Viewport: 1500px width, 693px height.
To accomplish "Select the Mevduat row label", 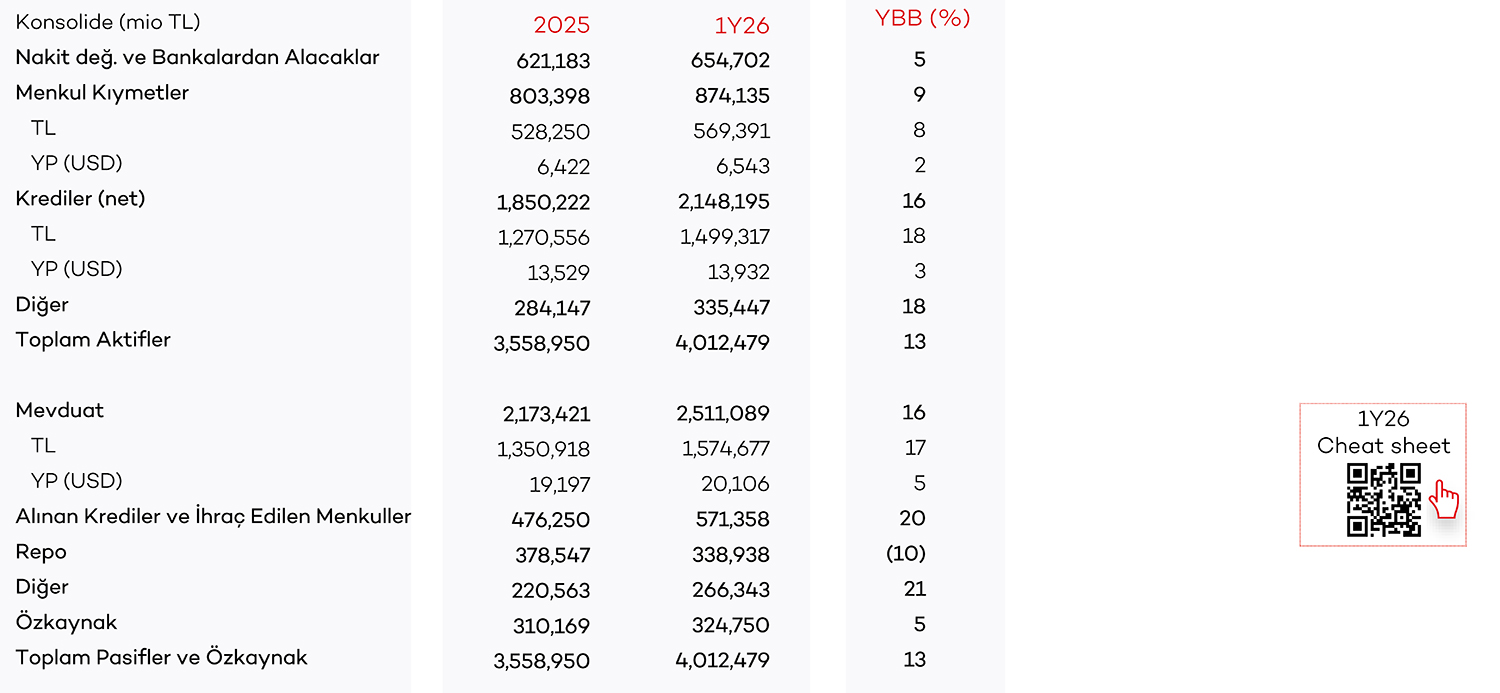I will [60, 410].
